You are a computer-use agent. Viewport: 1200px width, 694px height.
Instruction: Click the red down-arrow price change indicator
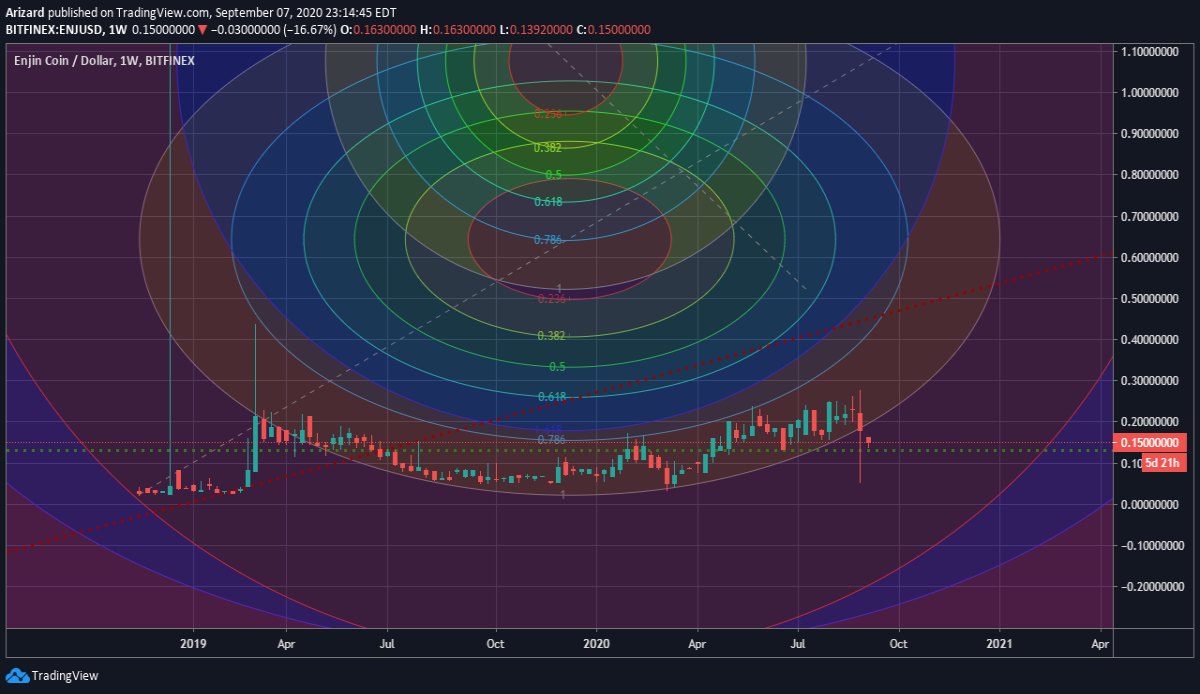(x=202, y=30)
